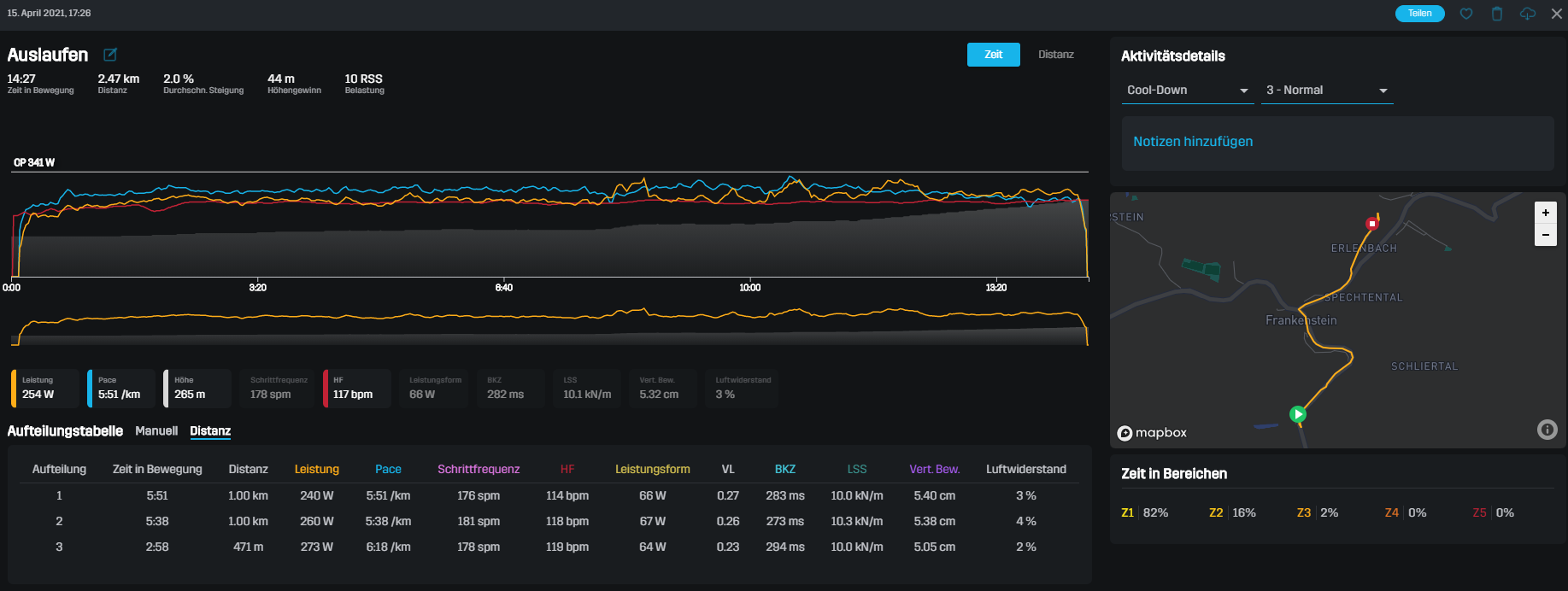Expand the 3 - Normal dropdown
The image size is (1568, 591).
pos(1326,91)
